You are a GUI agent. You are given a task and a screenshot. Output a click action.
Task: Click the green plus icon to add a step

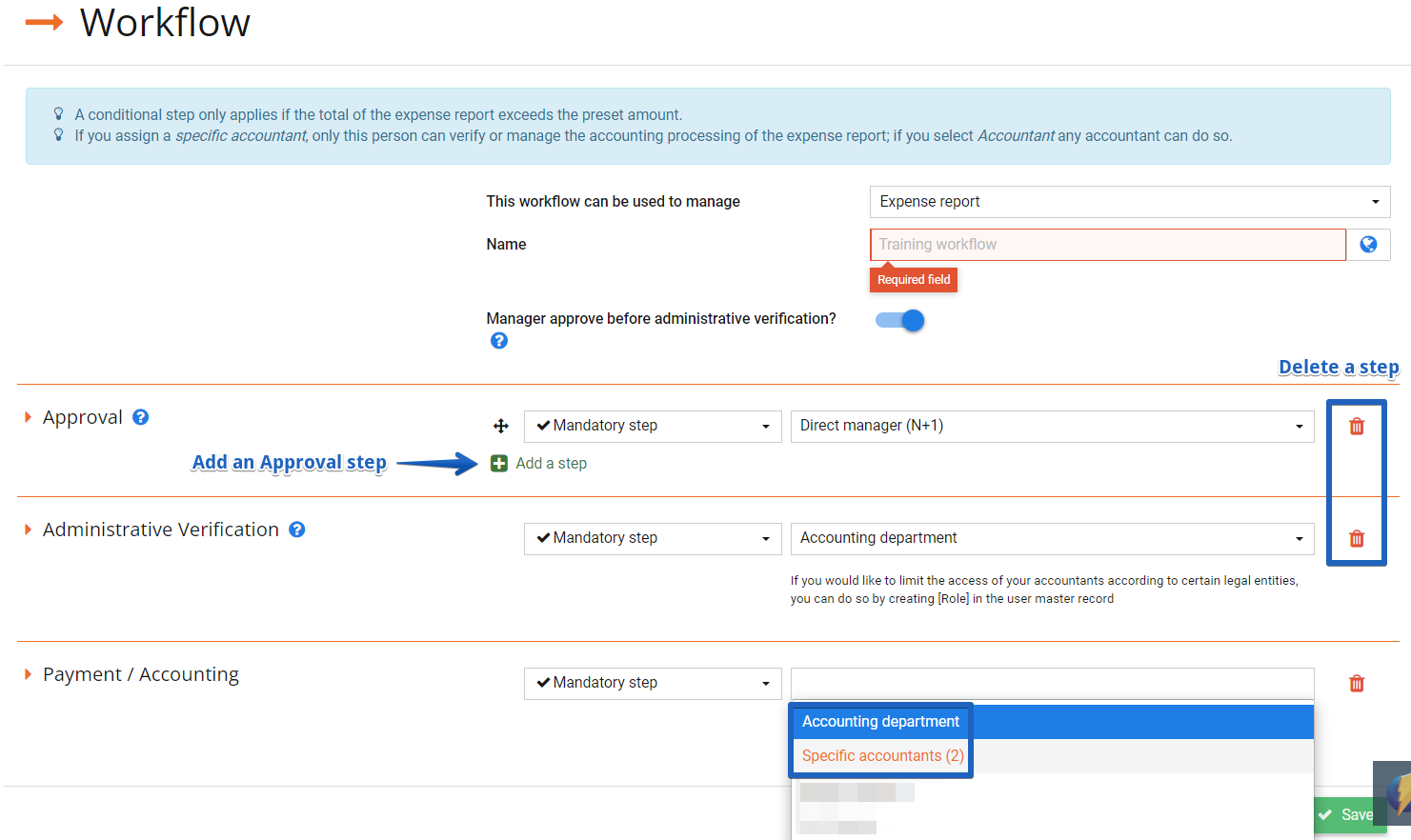(499, 464)
